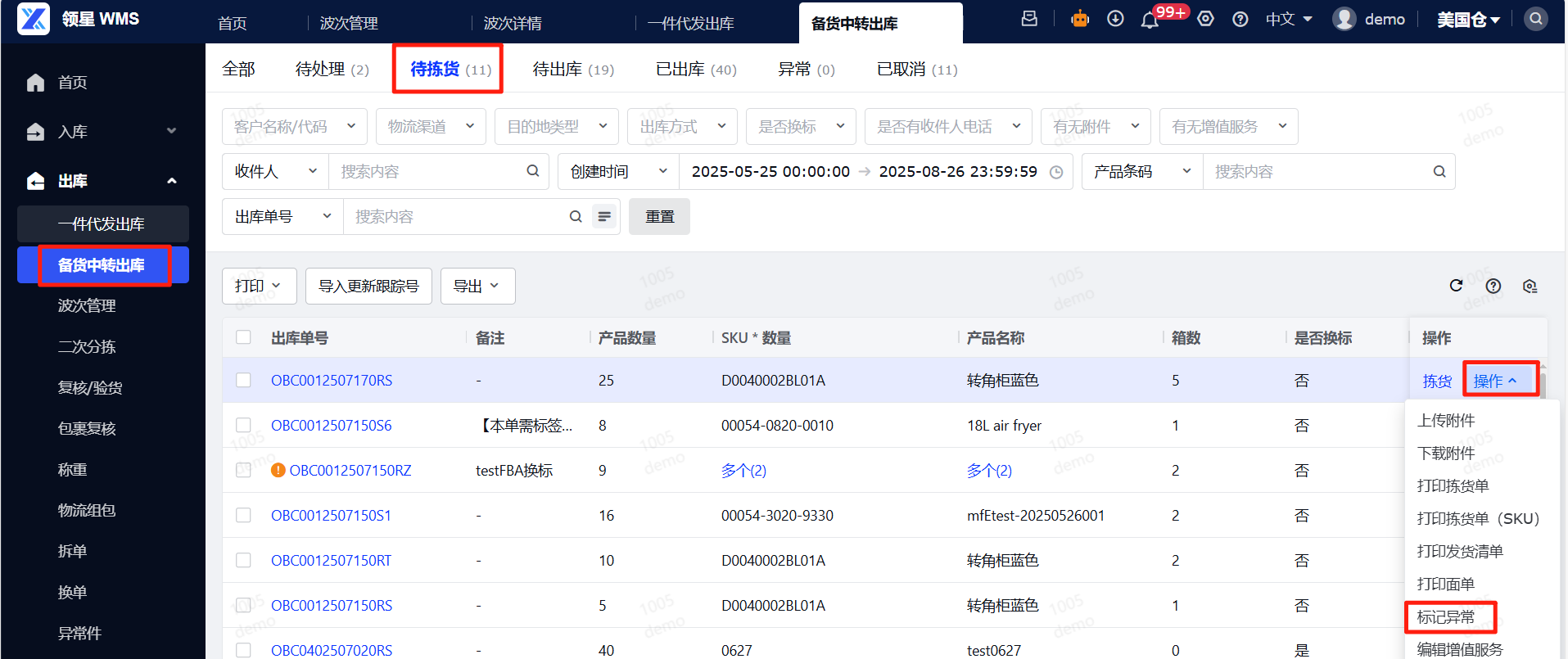Check the row OBC0012507170RS checkbox
This screenshot has width=1568, height=659.
pyautogui.click(x=243, y=380)
